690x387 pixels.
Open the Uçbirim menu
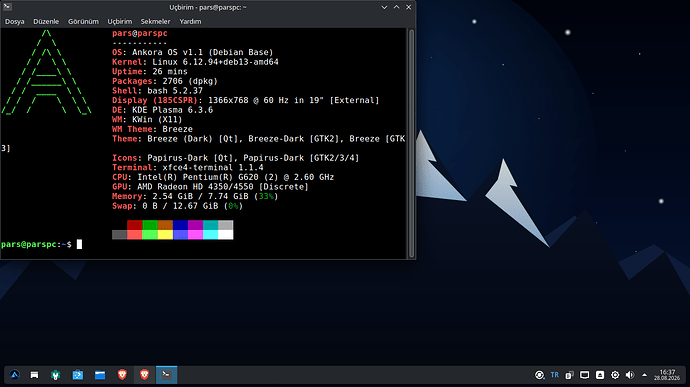[x=120, y=21]
